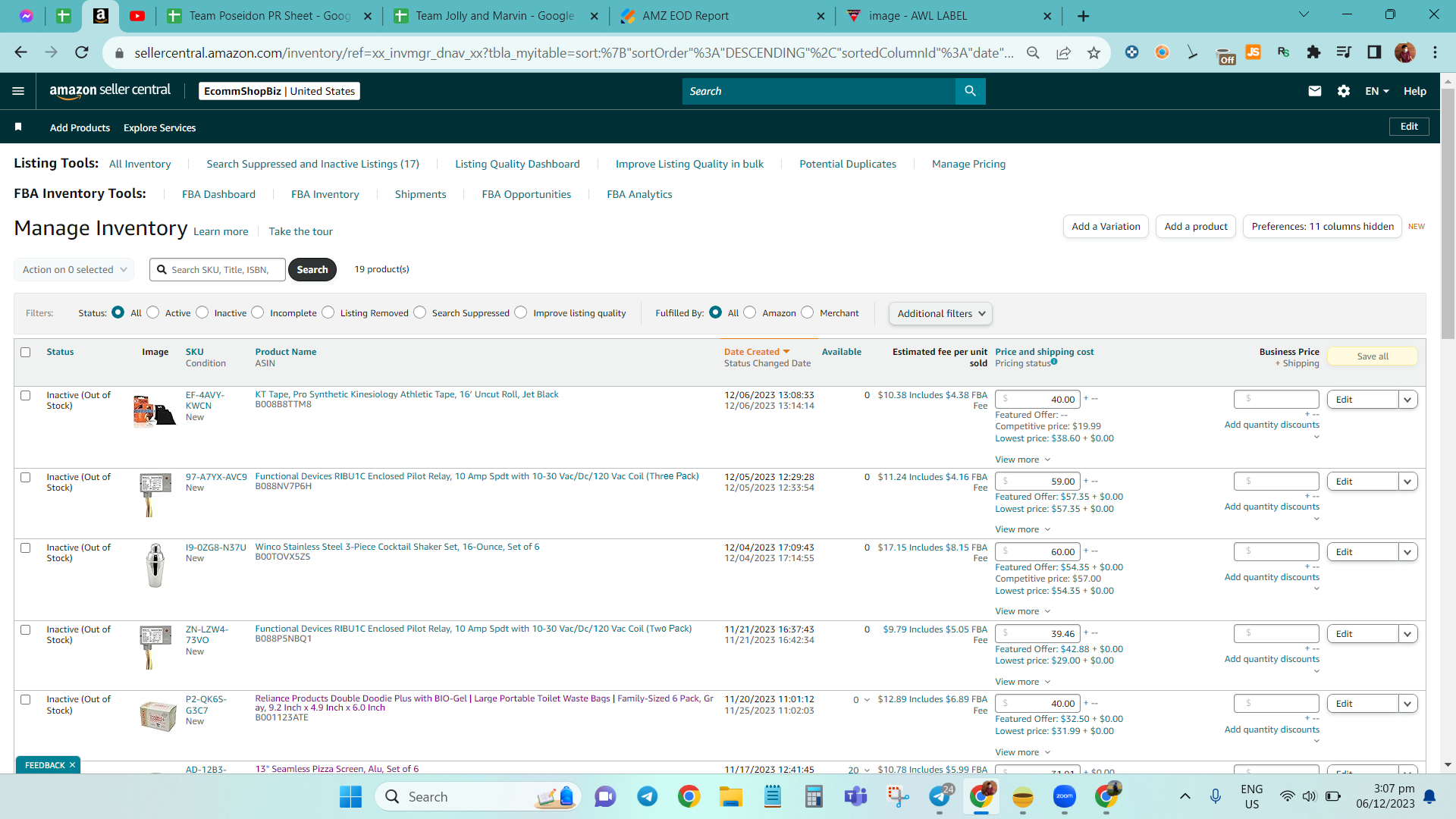Click the search magnifier button in header
Screen dimensions: 1456x819
click(x=970, y=91)
